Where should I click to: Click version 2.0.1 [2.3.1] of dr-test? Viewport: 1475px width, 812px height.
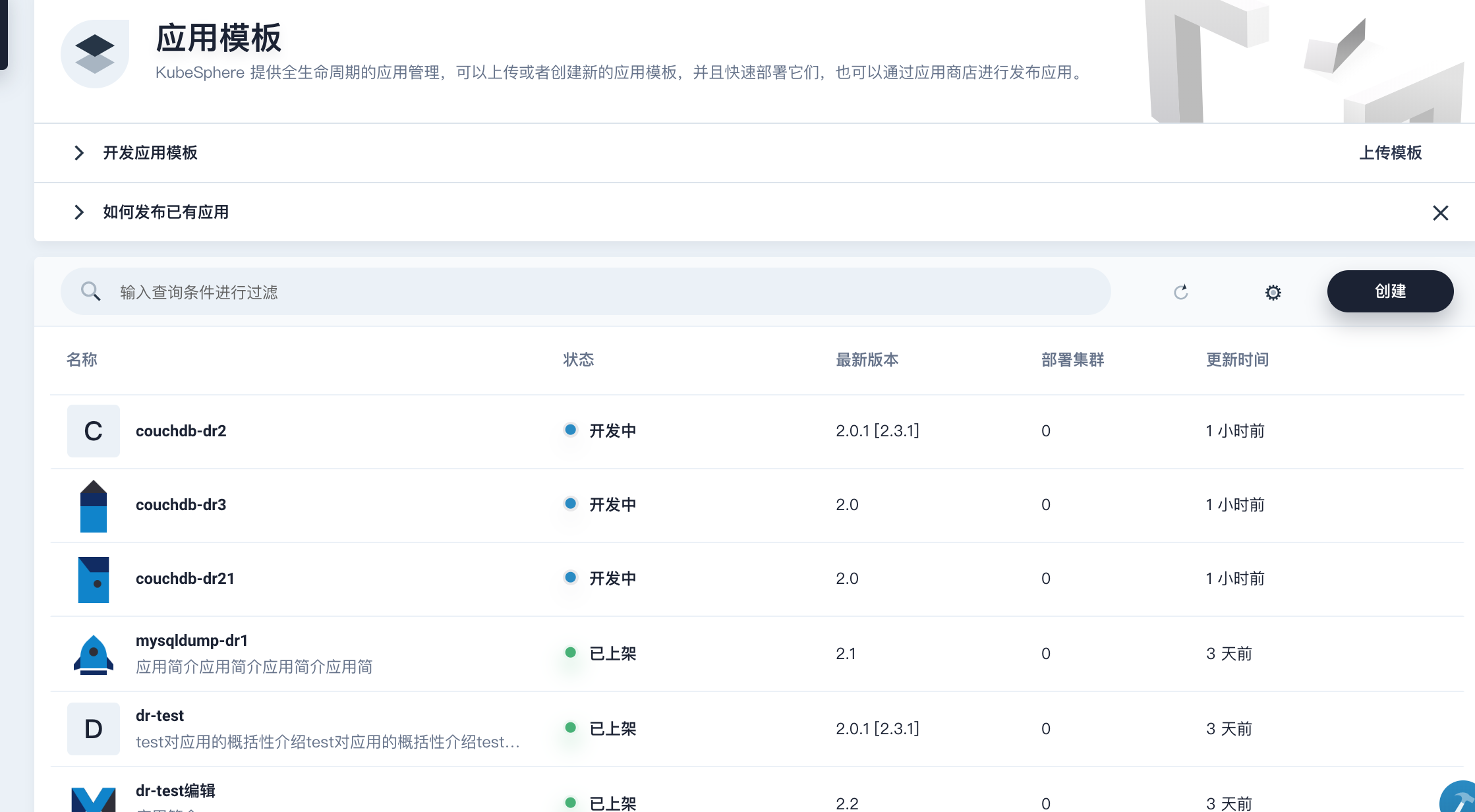point(878,729)
